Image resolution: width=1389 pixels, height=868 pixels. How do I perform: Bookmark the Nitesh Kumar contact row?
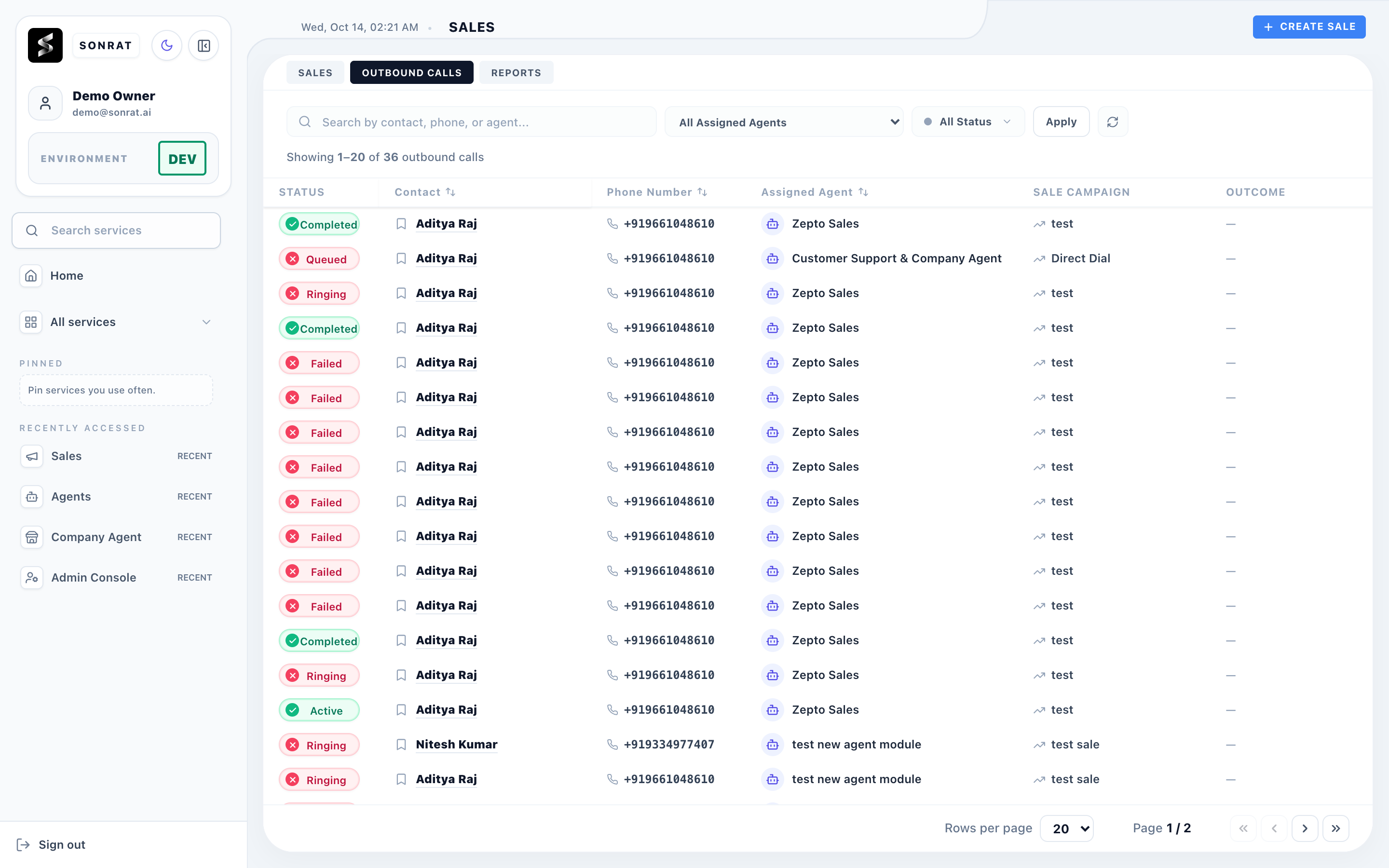[x=401, y=745]
